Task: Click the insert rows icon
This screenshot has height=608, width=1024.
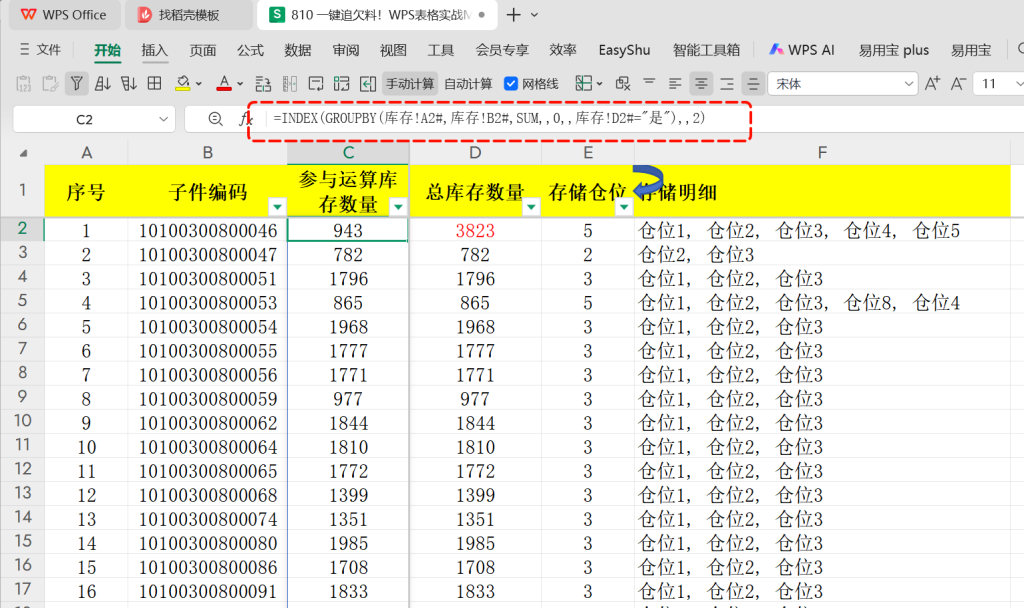Action: click(263, 84)
